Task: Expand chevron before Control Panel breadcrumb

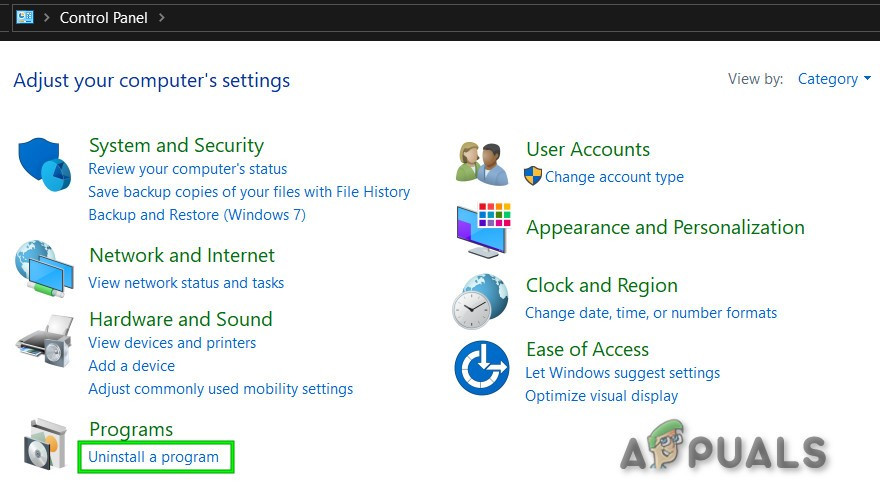Action: [47, 18]
